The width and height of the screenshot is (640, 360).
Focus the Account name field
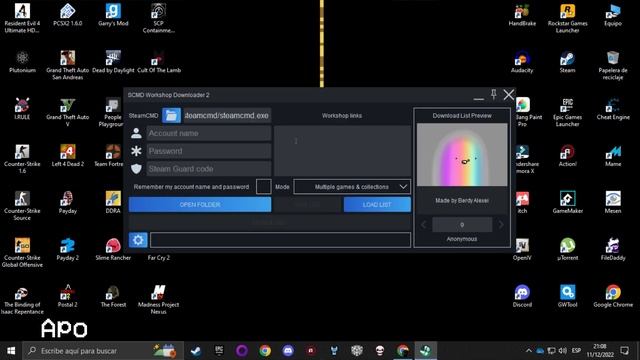click(x=209, y=133)
